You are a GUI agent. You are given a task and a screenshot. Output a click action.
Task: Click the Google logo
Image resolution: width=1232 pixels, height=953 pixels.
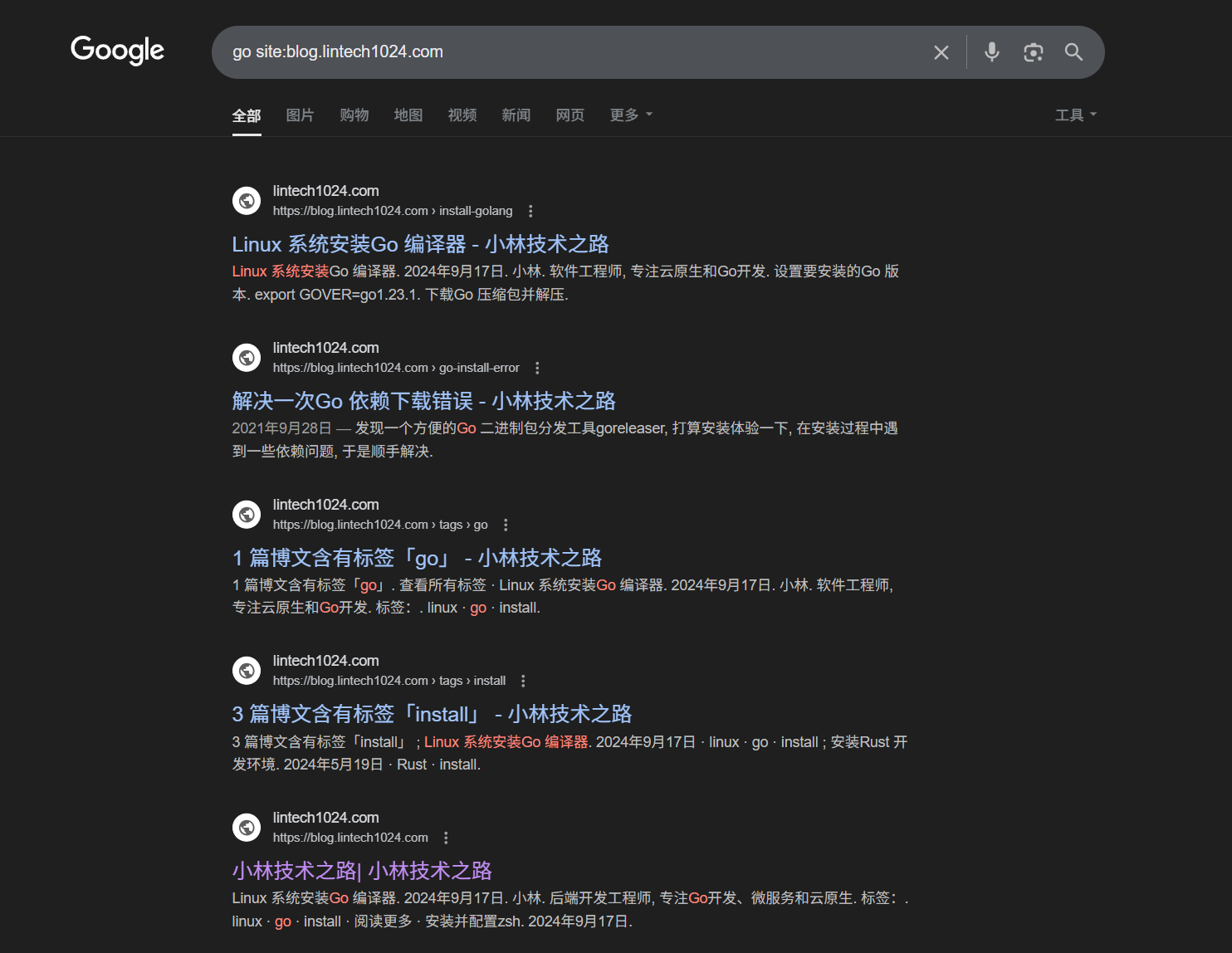click(x=117, y=51)
